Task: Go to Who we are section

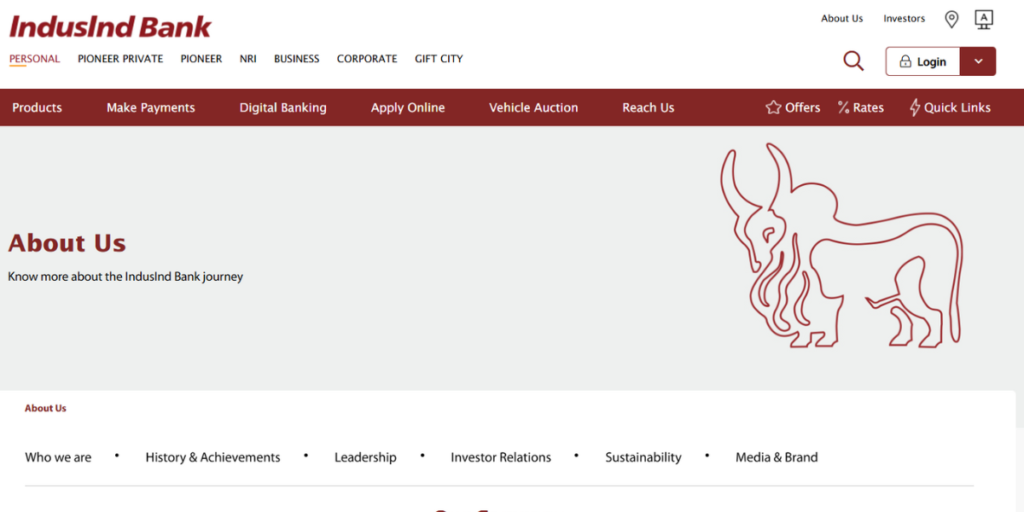Action: 58,457
